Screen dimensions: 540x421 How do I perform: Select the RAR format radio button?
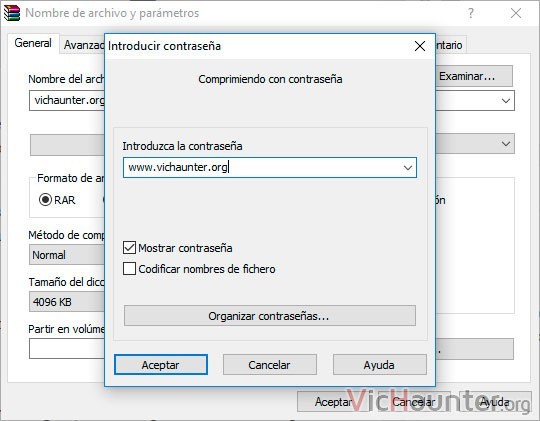[x=45, y=199]
